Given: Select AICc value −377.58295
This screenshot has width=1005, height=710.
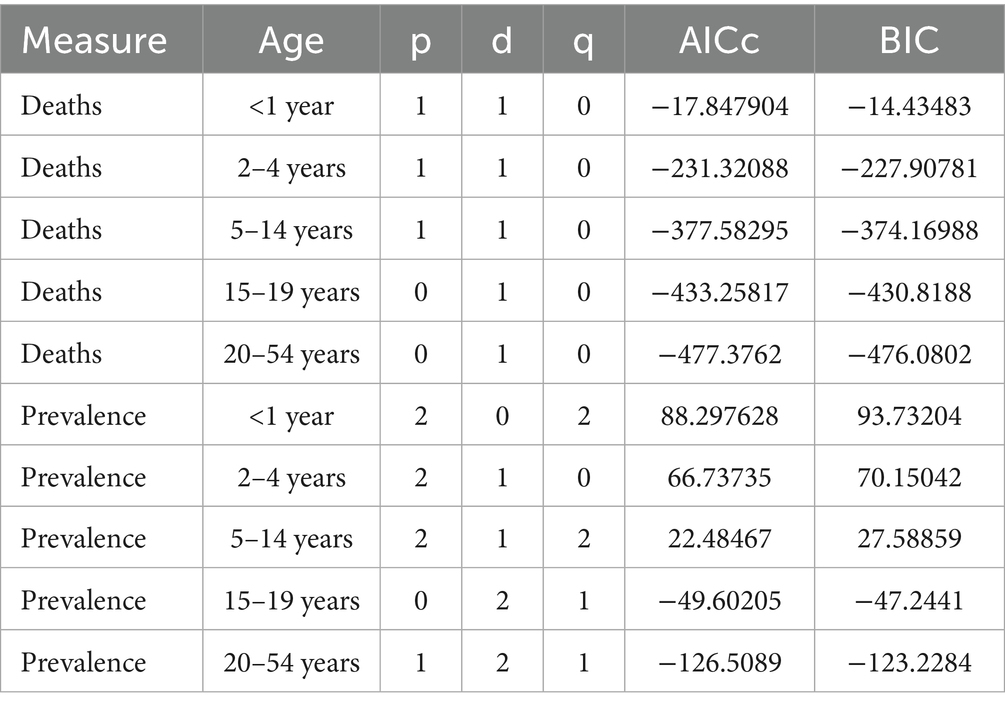Looking at the screenshot, I should tap(719, 230).
